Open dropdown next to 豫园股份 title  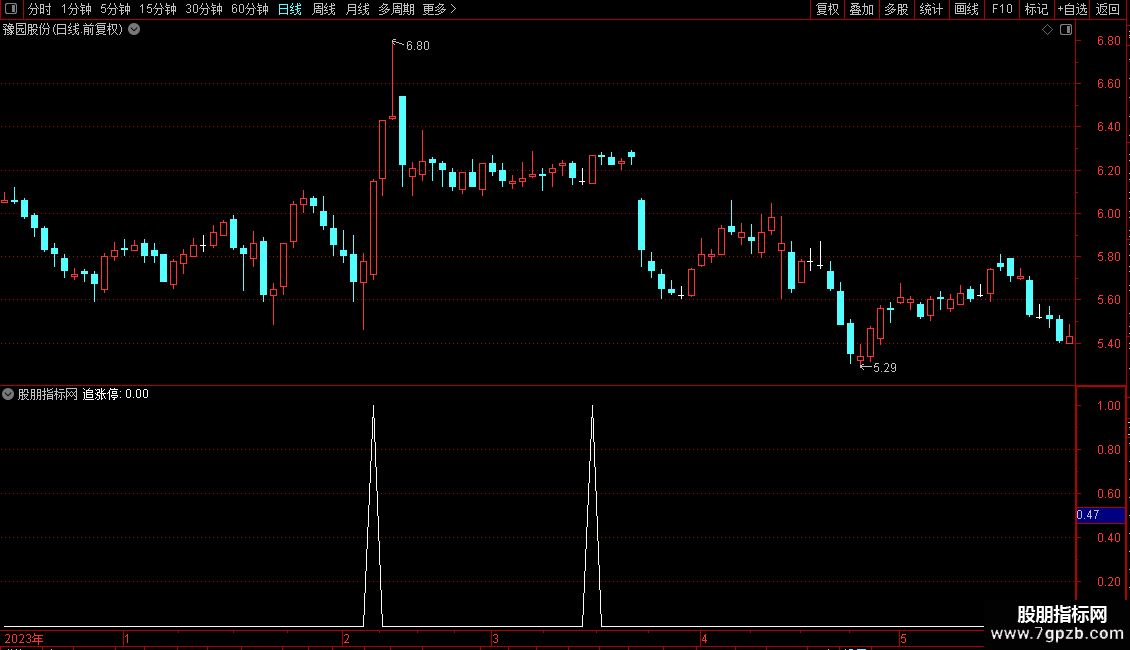pos(134,30)
